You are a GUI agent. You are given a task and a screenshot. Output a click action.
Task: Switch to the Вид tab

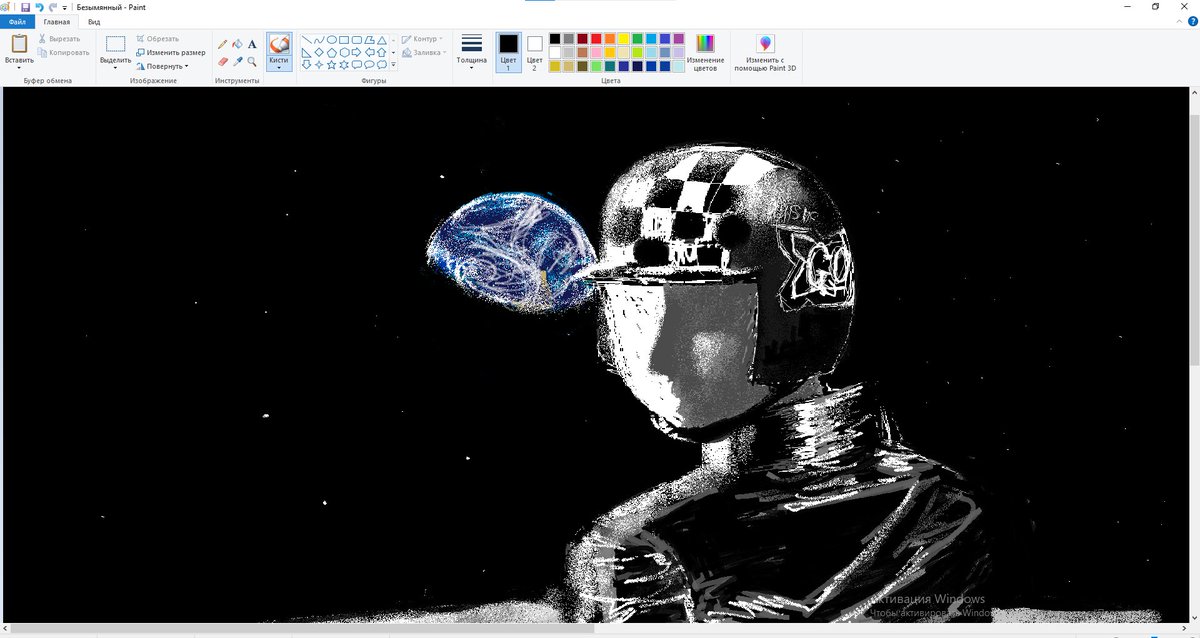click(94, 21)
